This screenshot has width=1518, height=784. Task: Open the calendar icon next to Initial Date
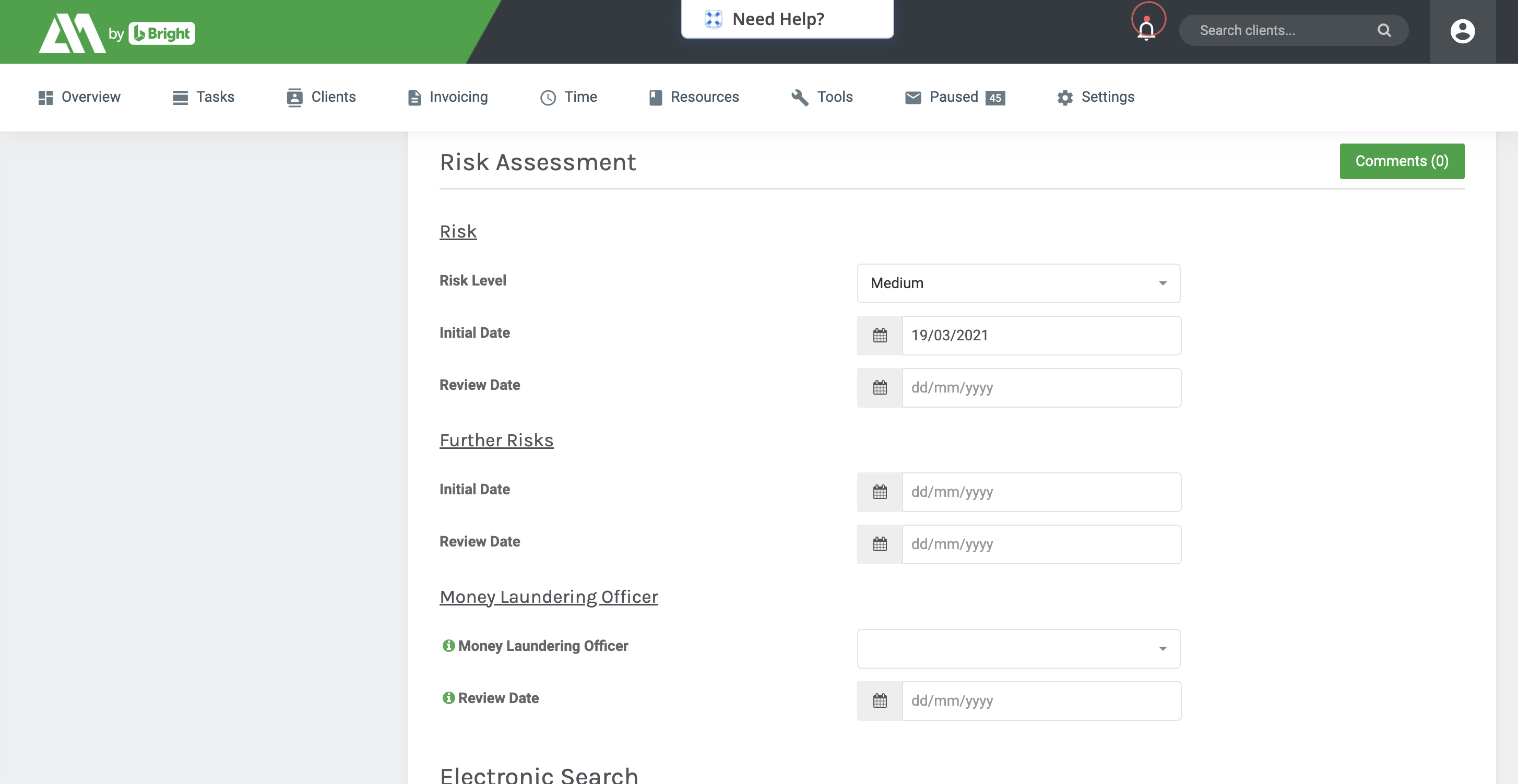(x=879, y=335)
